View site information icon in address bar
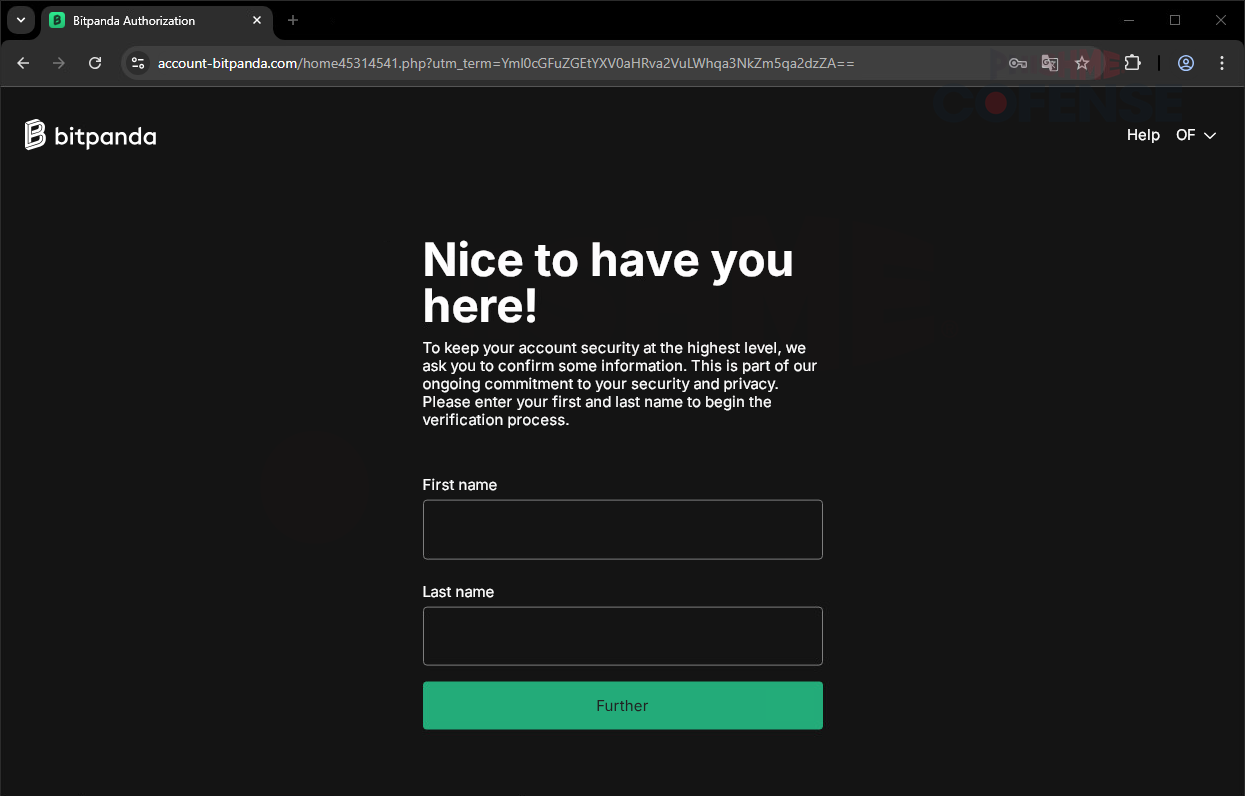 tap(138, 63)
